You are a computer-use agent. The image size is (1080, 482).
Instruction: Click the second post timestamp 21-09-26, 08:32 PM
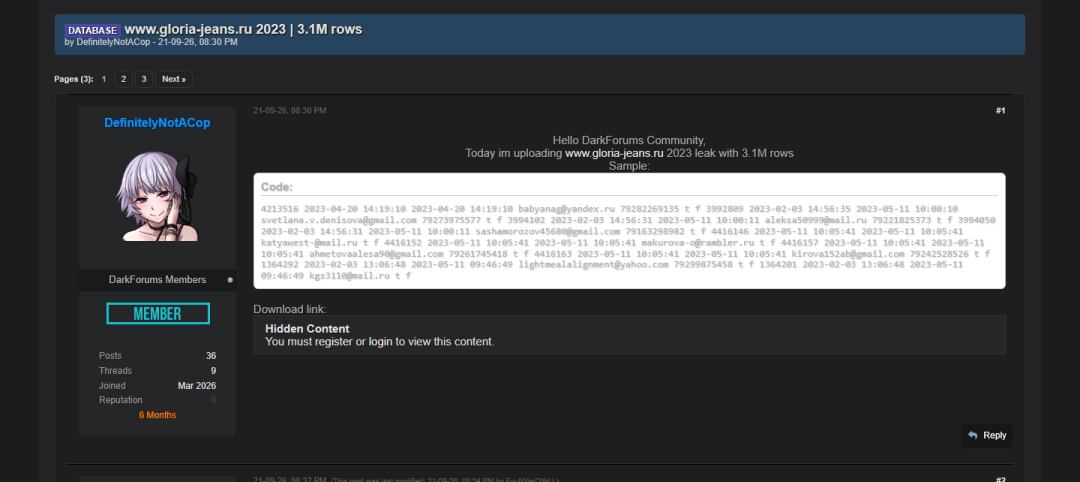[x=289, y=479]
